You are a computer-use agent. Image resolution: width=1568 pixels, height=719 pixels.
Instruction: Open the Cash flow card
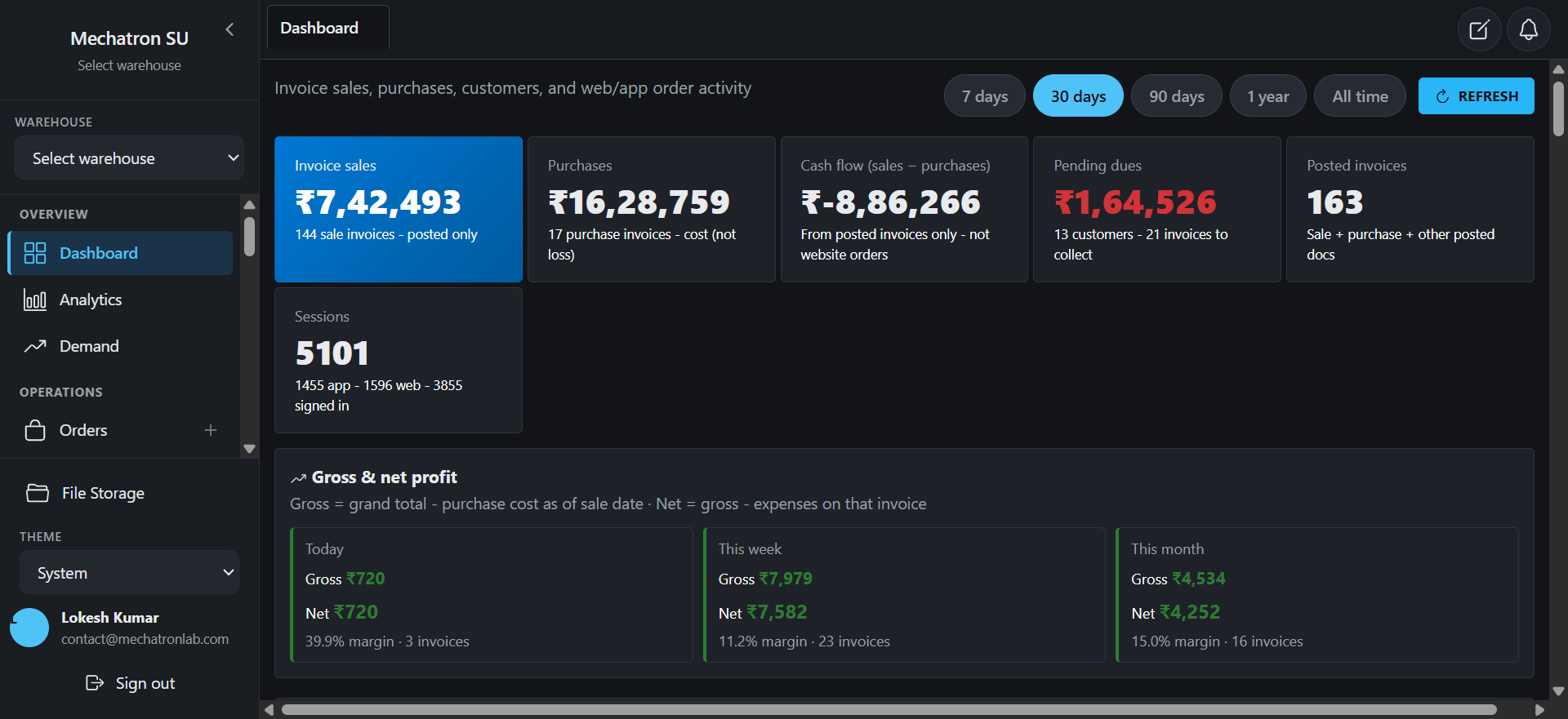[x=904, y=209]
